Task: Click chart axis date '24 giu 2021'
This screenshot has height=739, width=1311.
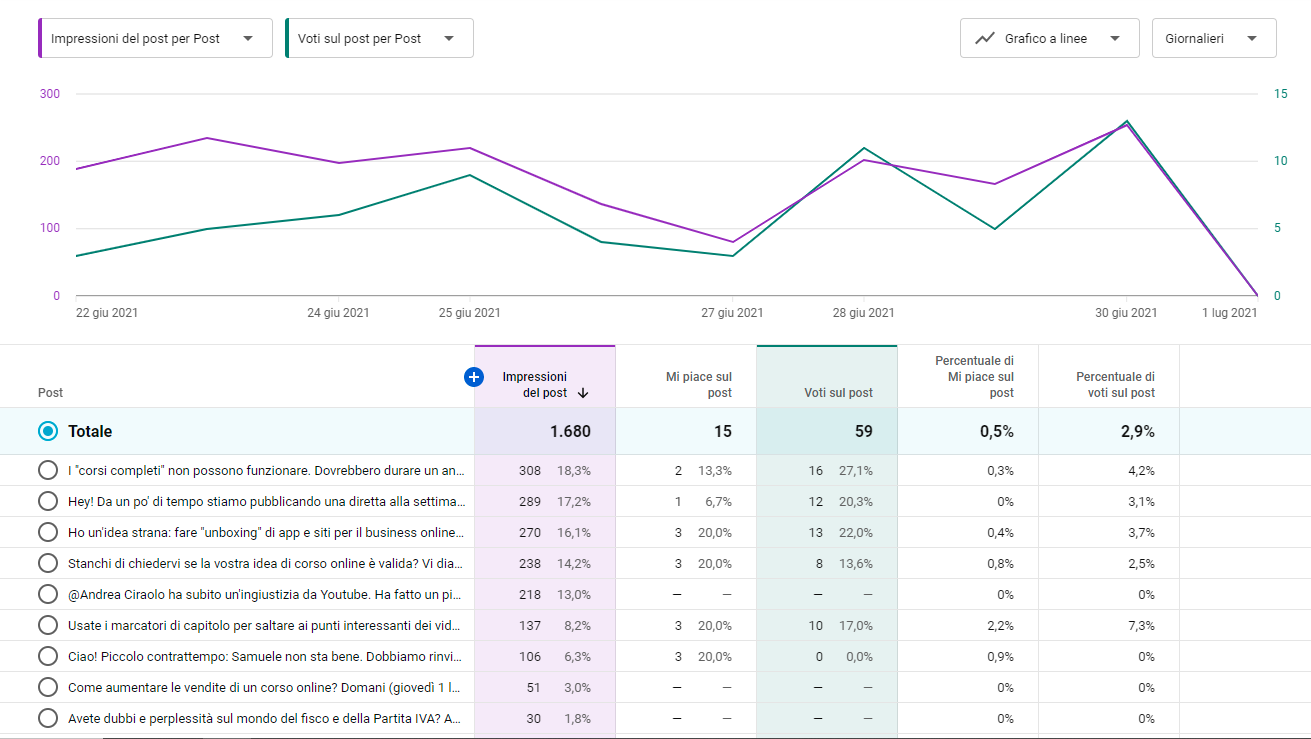Action: 338,313
